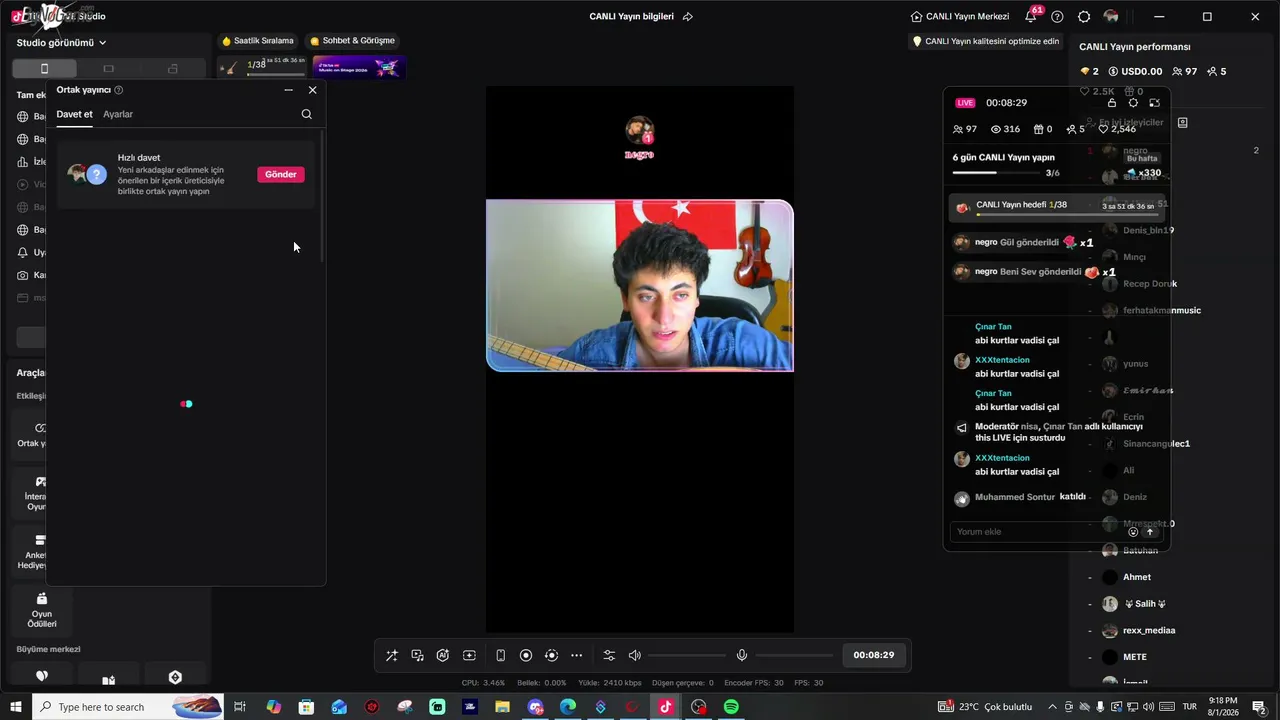Open the settings gear in the title bar
The height and width of the screenshot is (720, 1280).
1084,16
